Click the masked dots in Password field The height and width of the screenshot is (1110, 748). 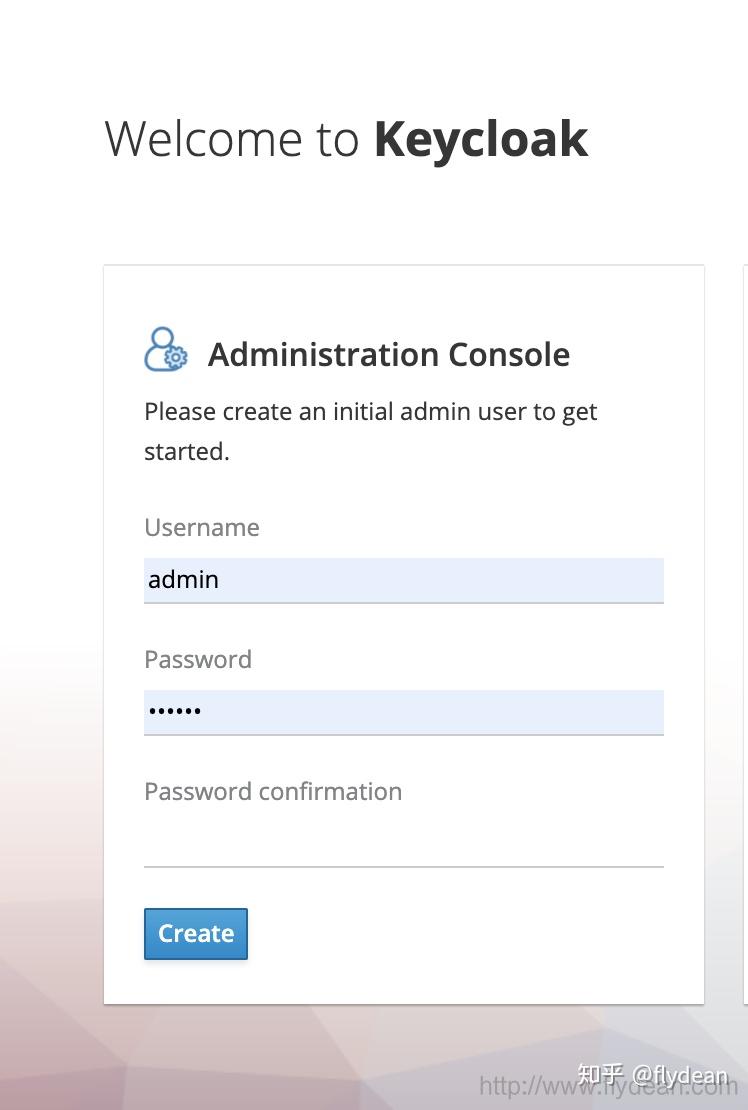175,712
